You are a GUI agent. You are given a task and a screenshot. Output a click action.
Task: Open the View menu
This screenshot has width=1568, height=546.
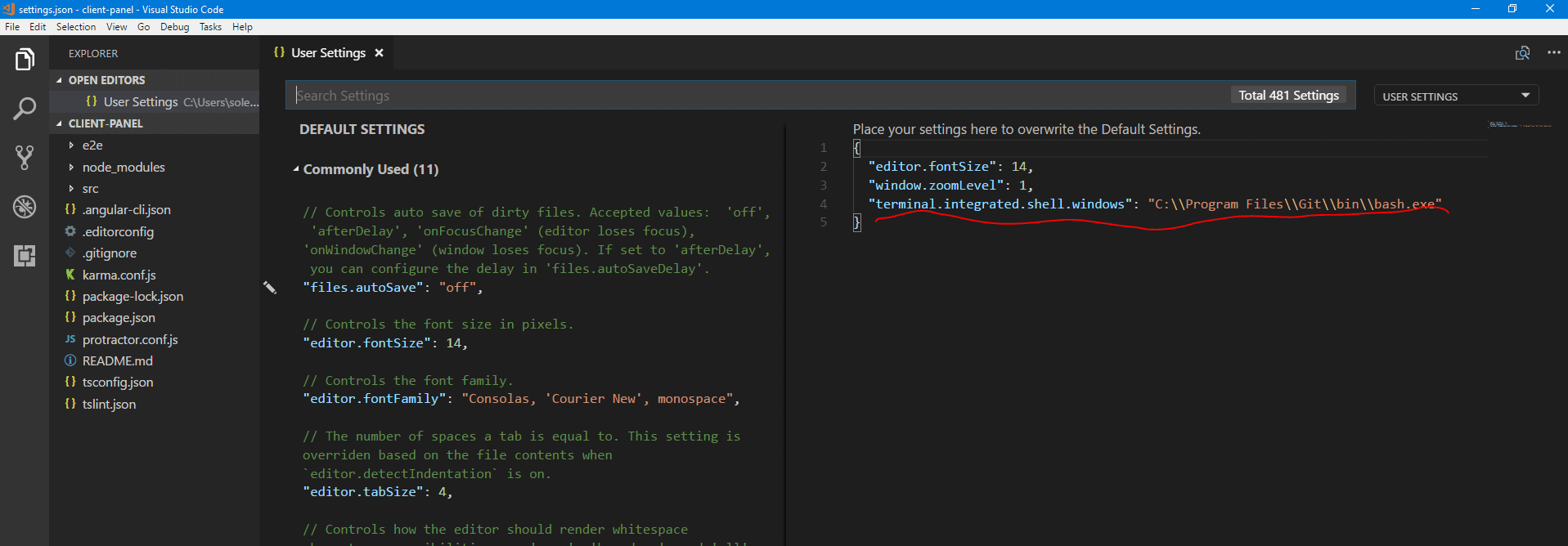(x=117, y=27)
